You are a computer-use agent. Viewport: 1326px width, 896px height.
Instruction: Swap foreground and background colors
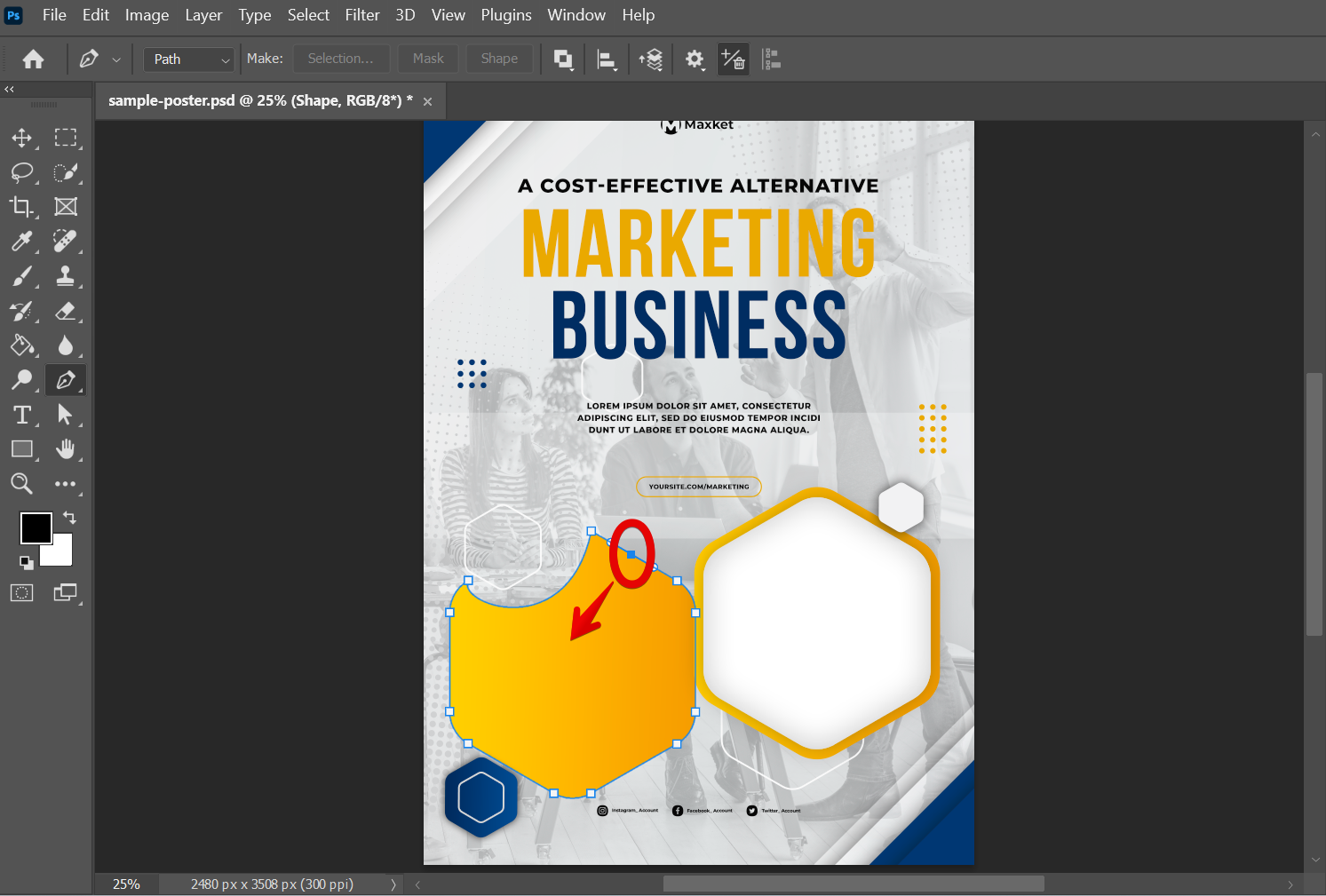[x=69, y=518]
